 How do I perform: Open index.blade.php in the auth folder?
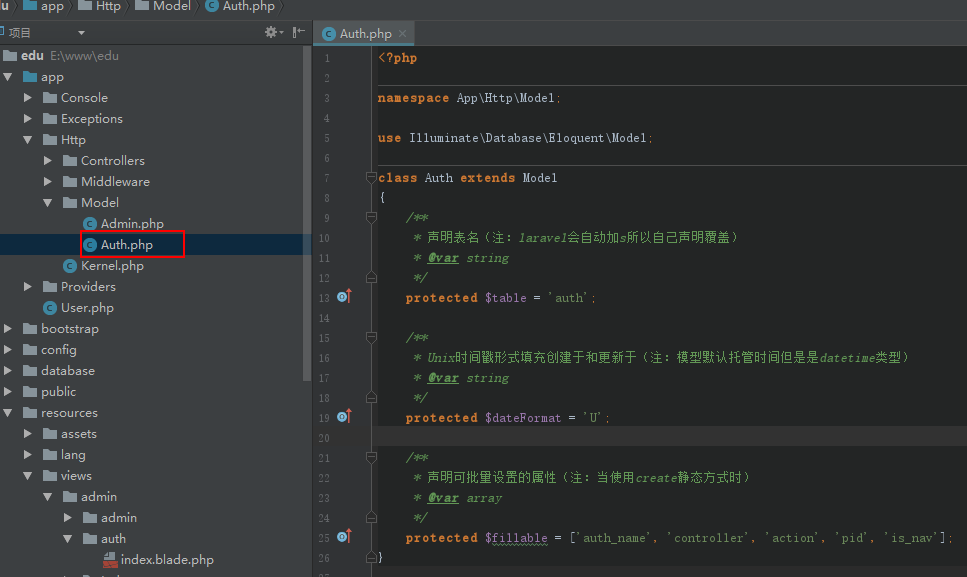pos(166,560)
